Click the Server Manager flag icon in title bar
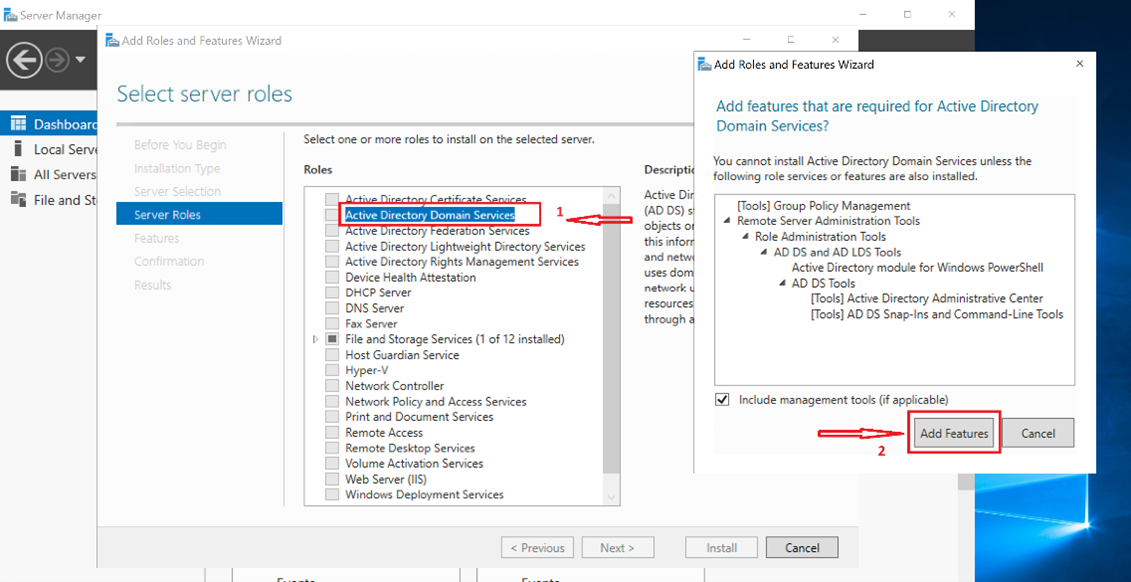The height and width of the screenshot is (582, 1131). [13, 14]
